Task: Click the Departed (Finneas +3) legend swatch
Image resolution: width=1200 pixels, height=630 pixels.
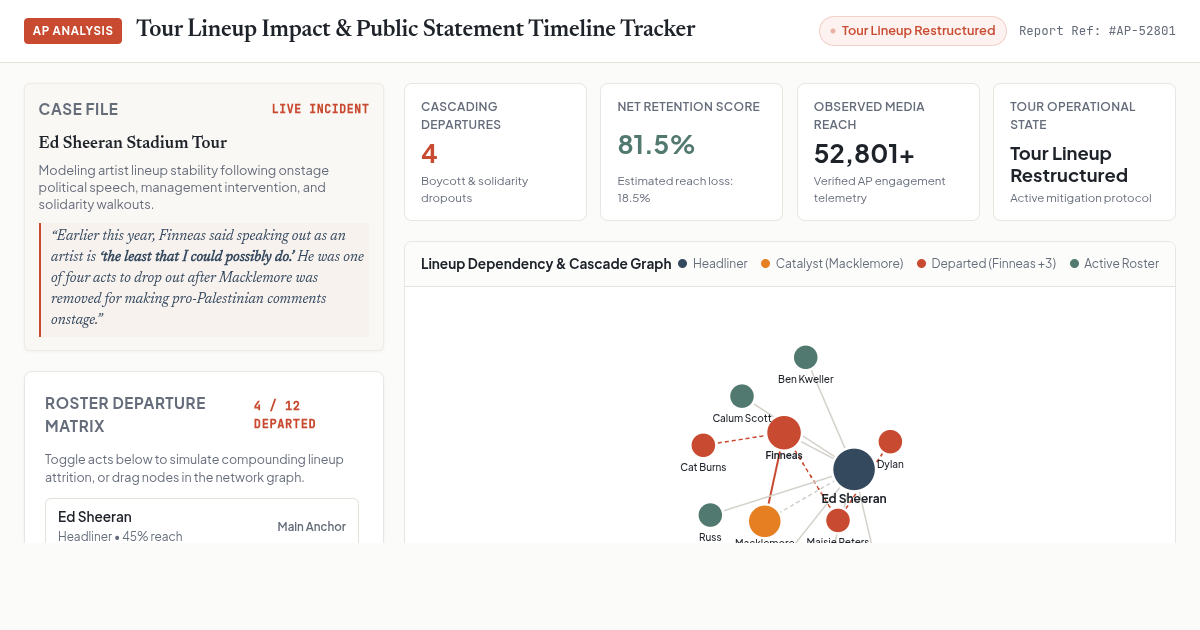Action: pos(922,264)
